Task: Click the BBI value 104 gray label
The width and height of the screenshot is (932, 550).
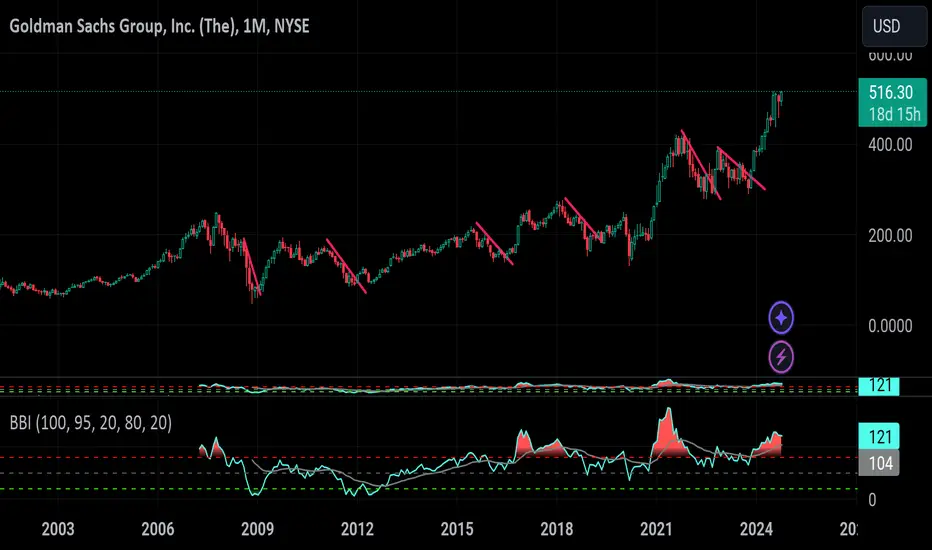Action: (879, 463)
